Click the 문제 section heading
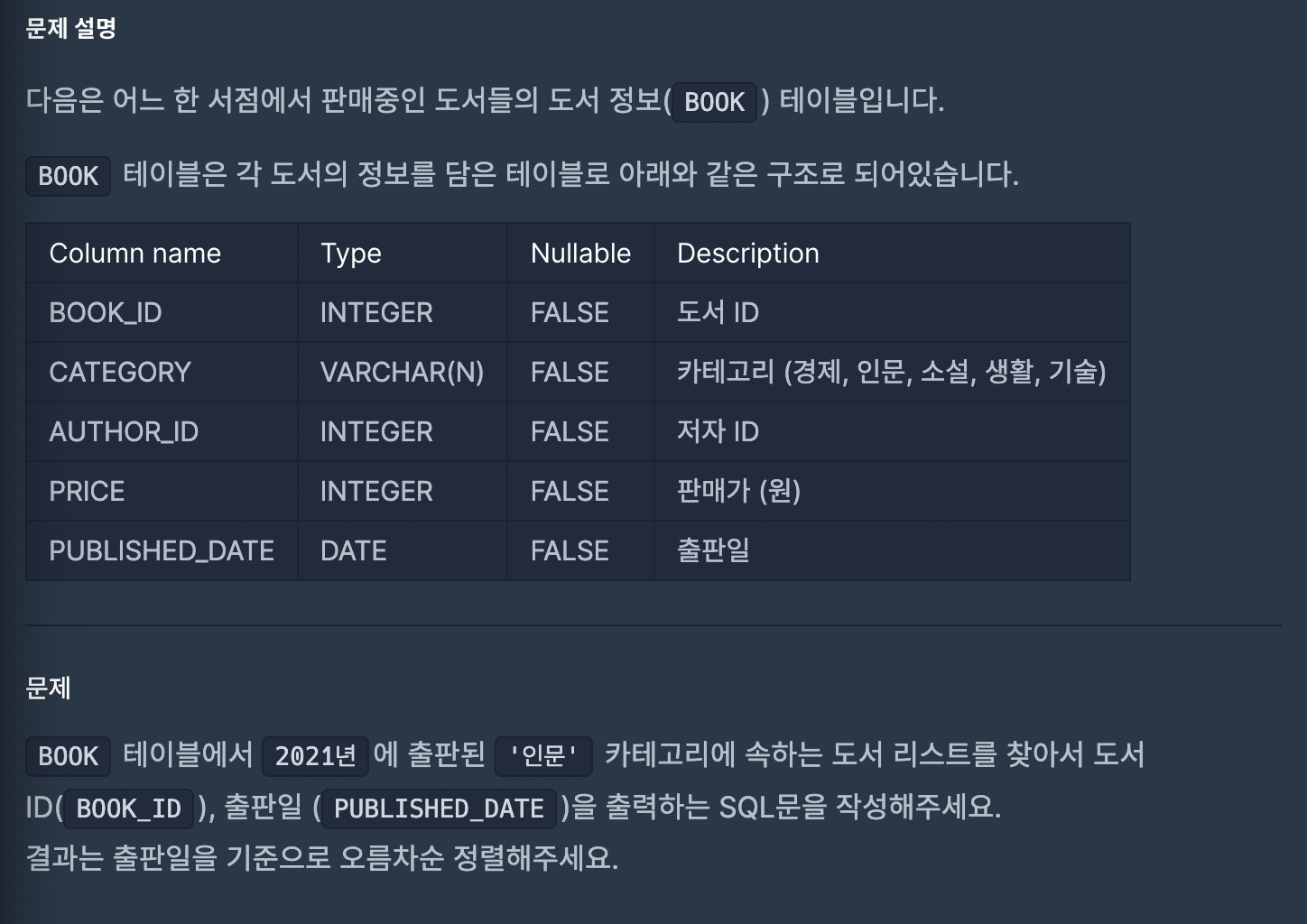1307x924 pixels. [49, 688]
